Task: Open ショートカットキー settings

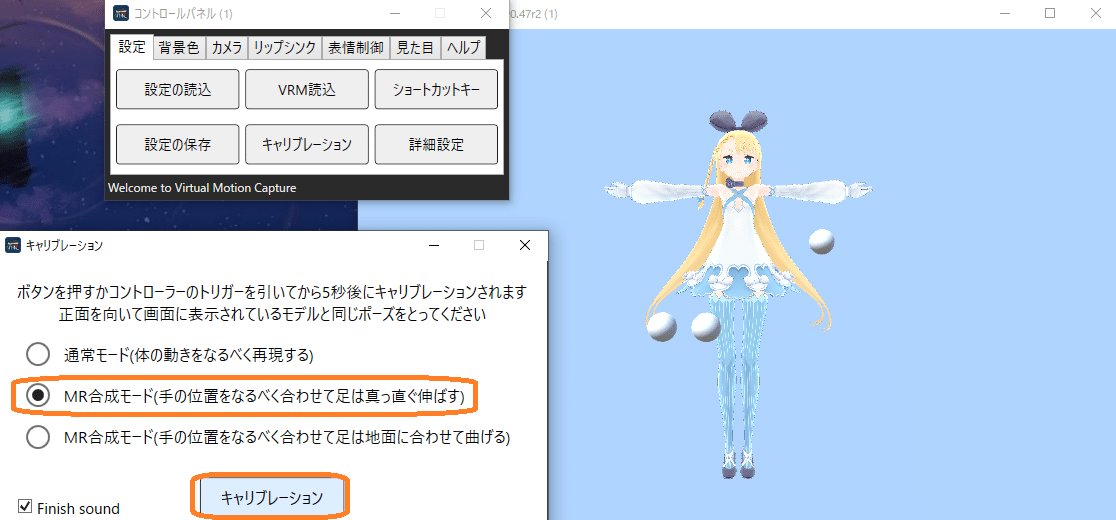Action: [436, 90]
